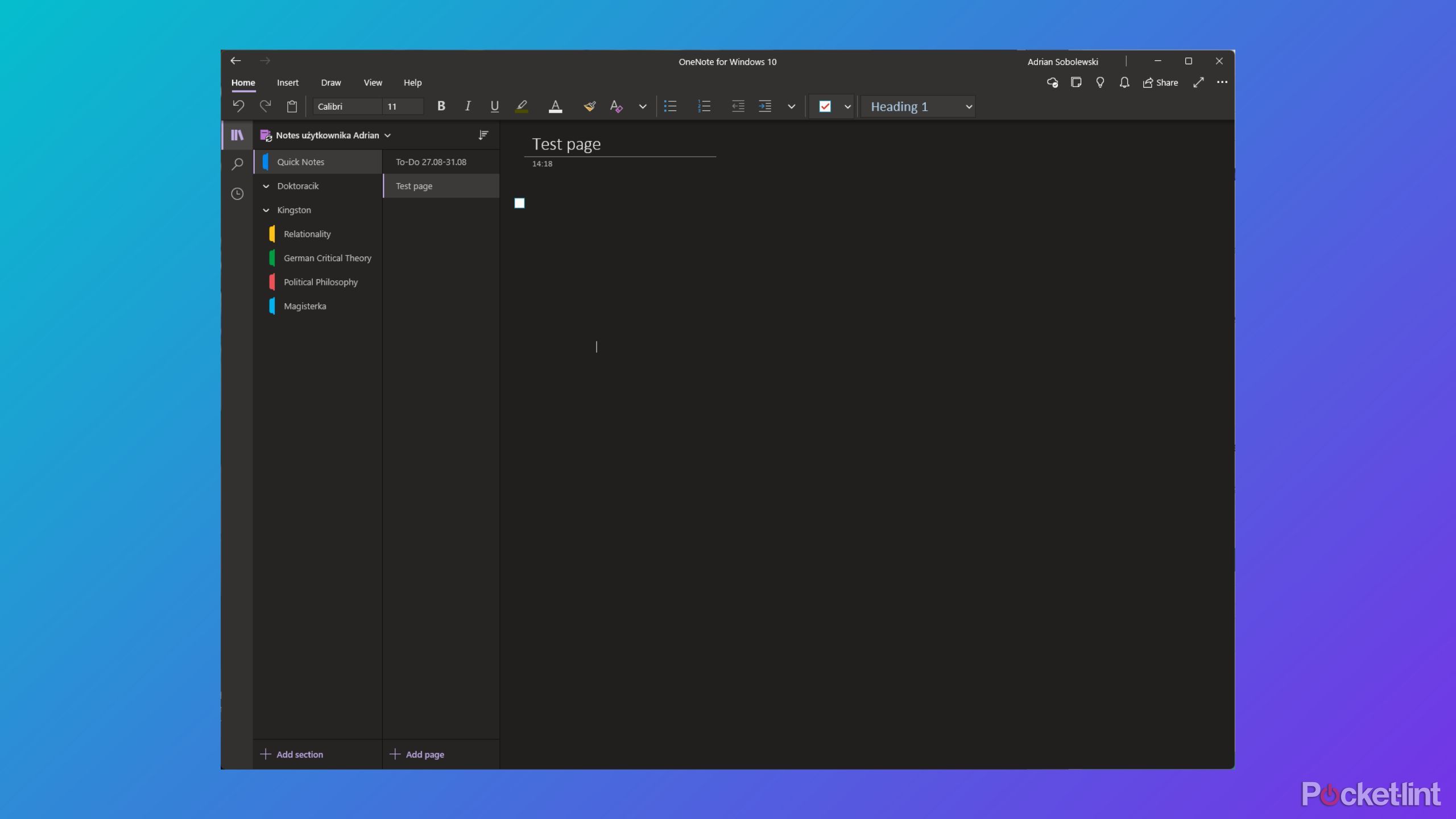Apply a bulleted list

click(671, 106)
